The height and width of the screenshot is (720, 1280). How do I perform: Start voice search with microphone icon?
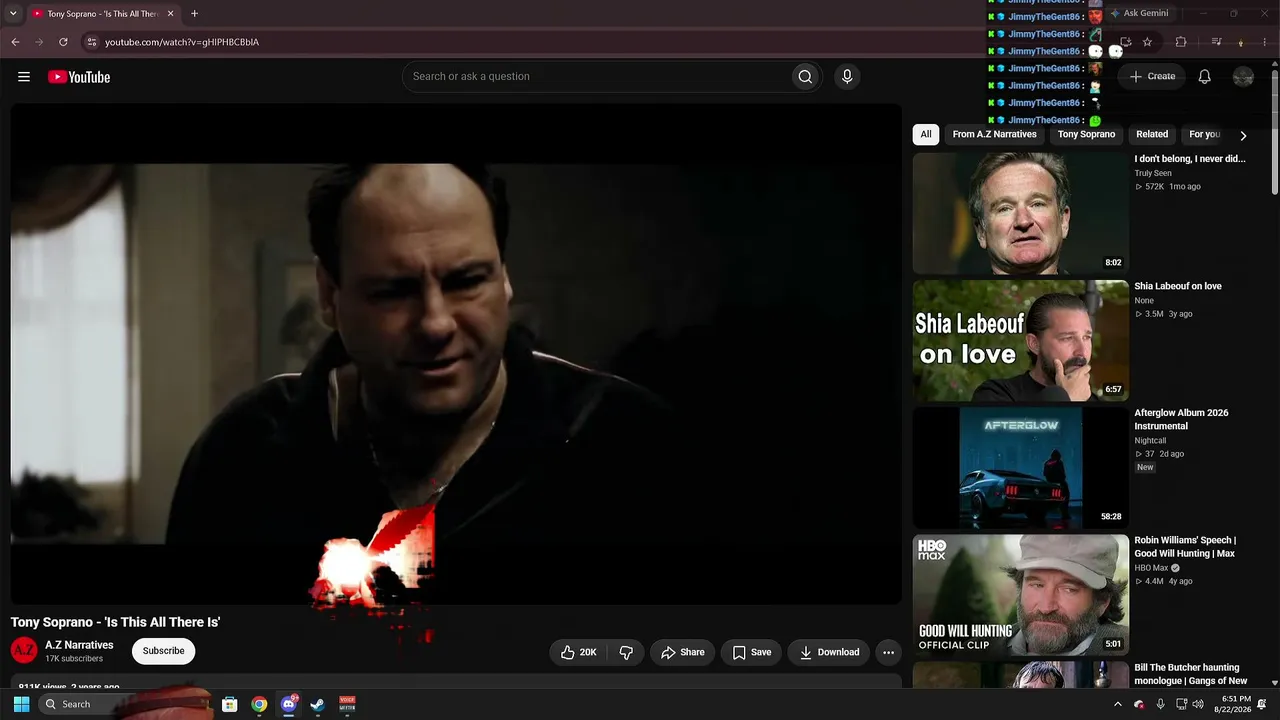point(847,77)
